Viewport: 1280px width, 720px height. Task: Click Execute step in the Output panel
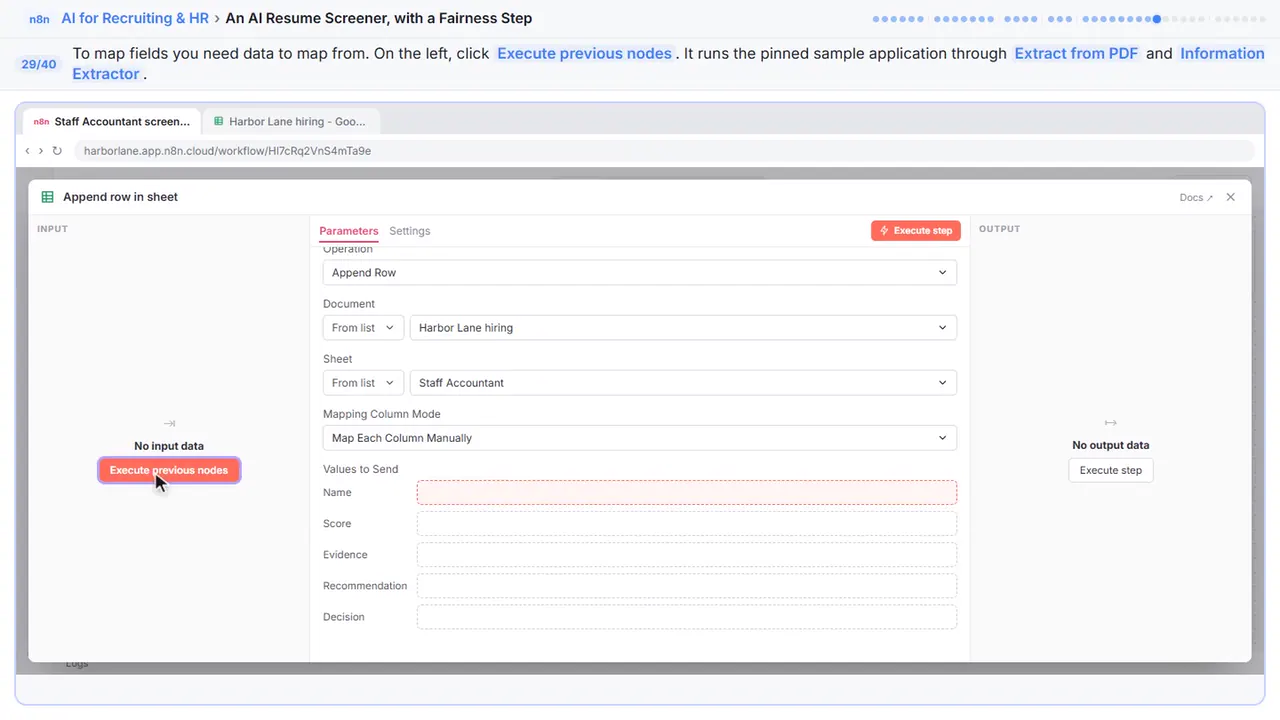[x=1111, y=470]
